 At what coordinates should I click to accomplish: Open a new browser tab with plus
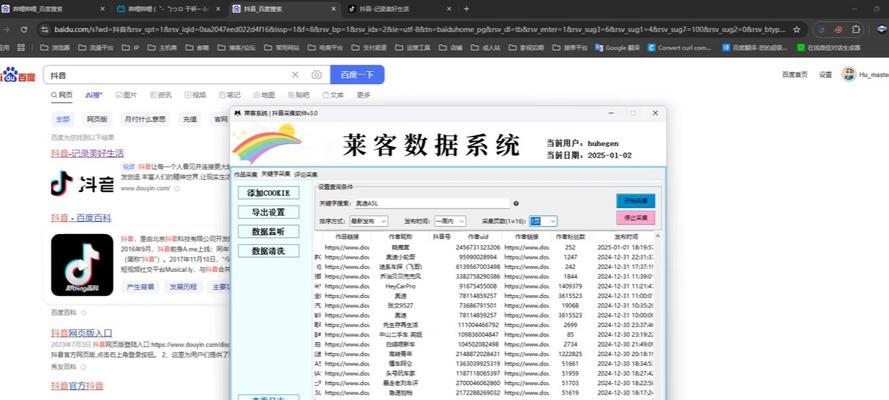pyautogui.click(x=466, y=9)
